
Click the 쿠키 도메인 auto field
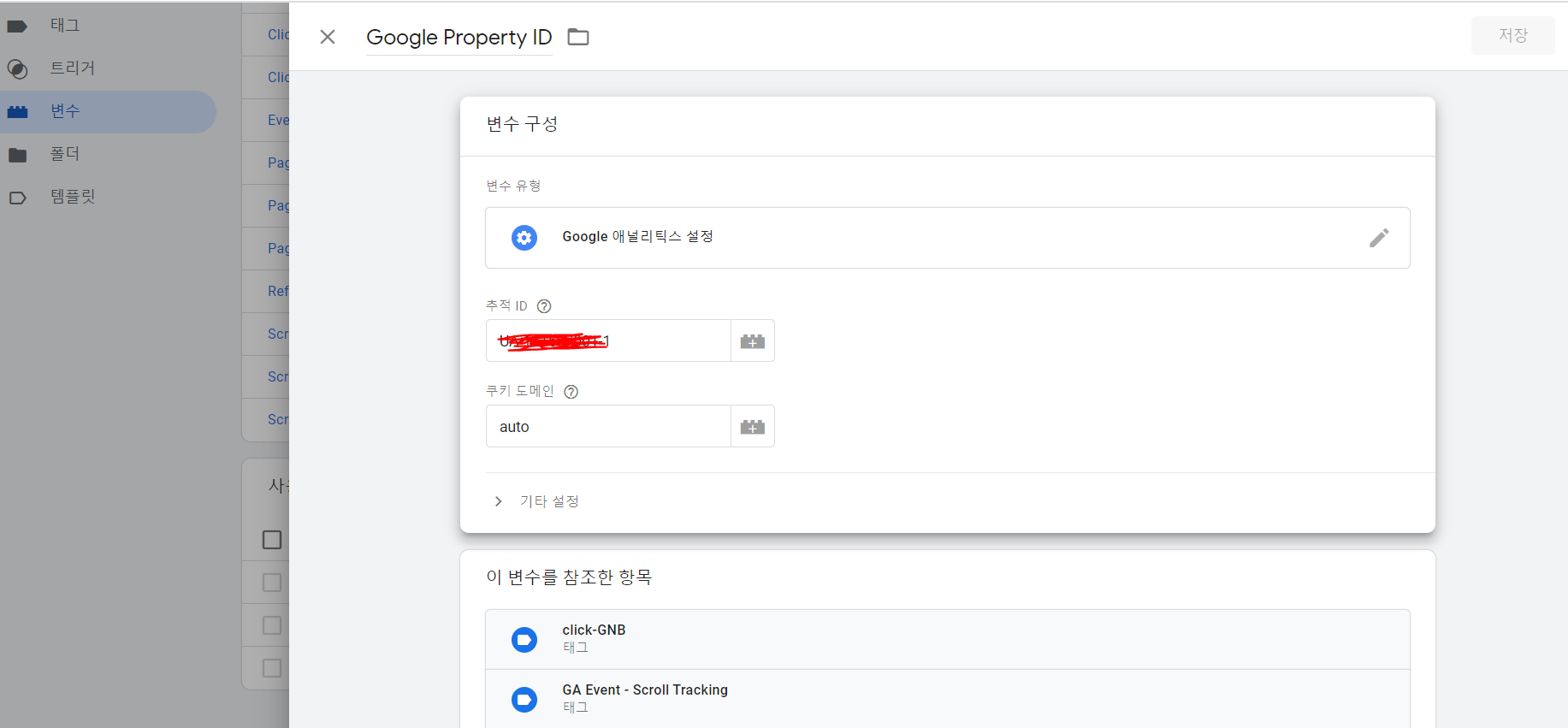608,426
